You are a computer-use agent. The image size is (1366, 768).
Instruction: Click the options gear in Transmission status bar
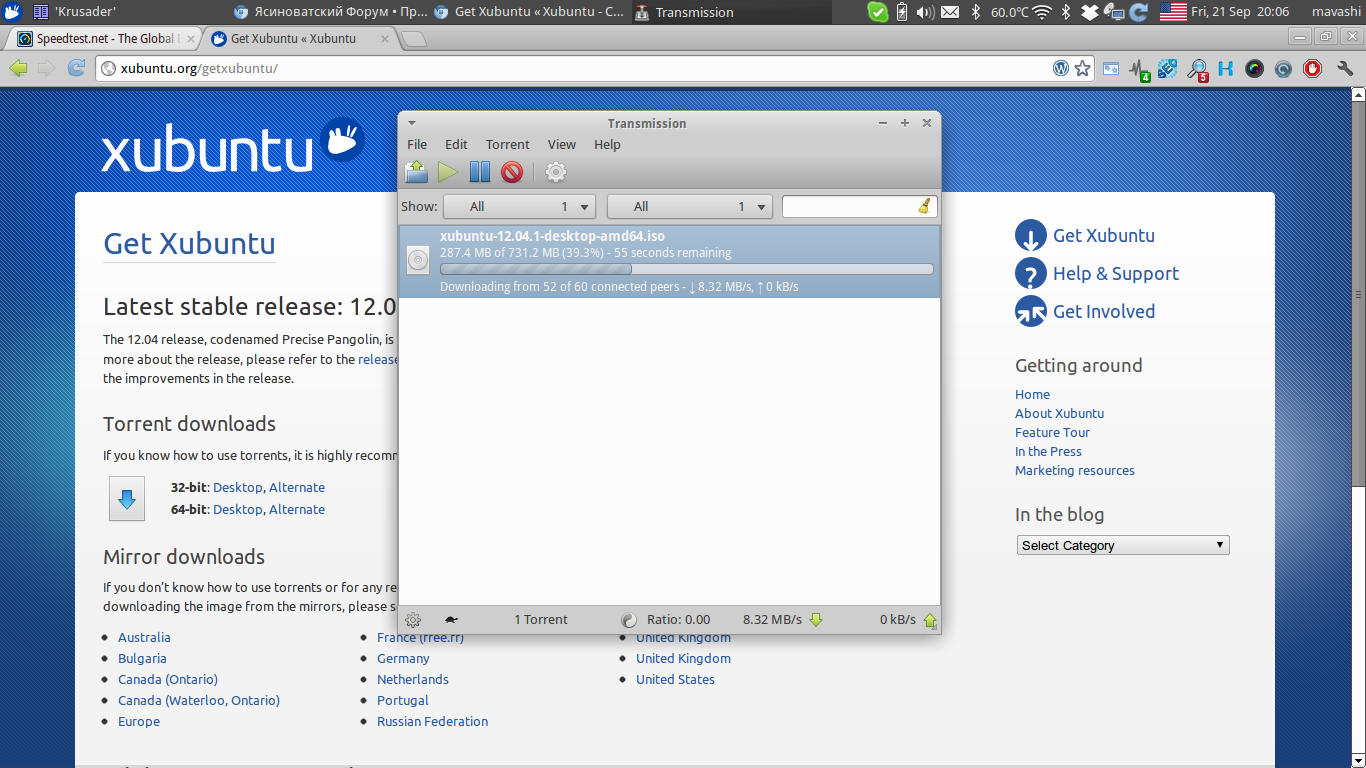pyautogui.click(x=413, y=620)
